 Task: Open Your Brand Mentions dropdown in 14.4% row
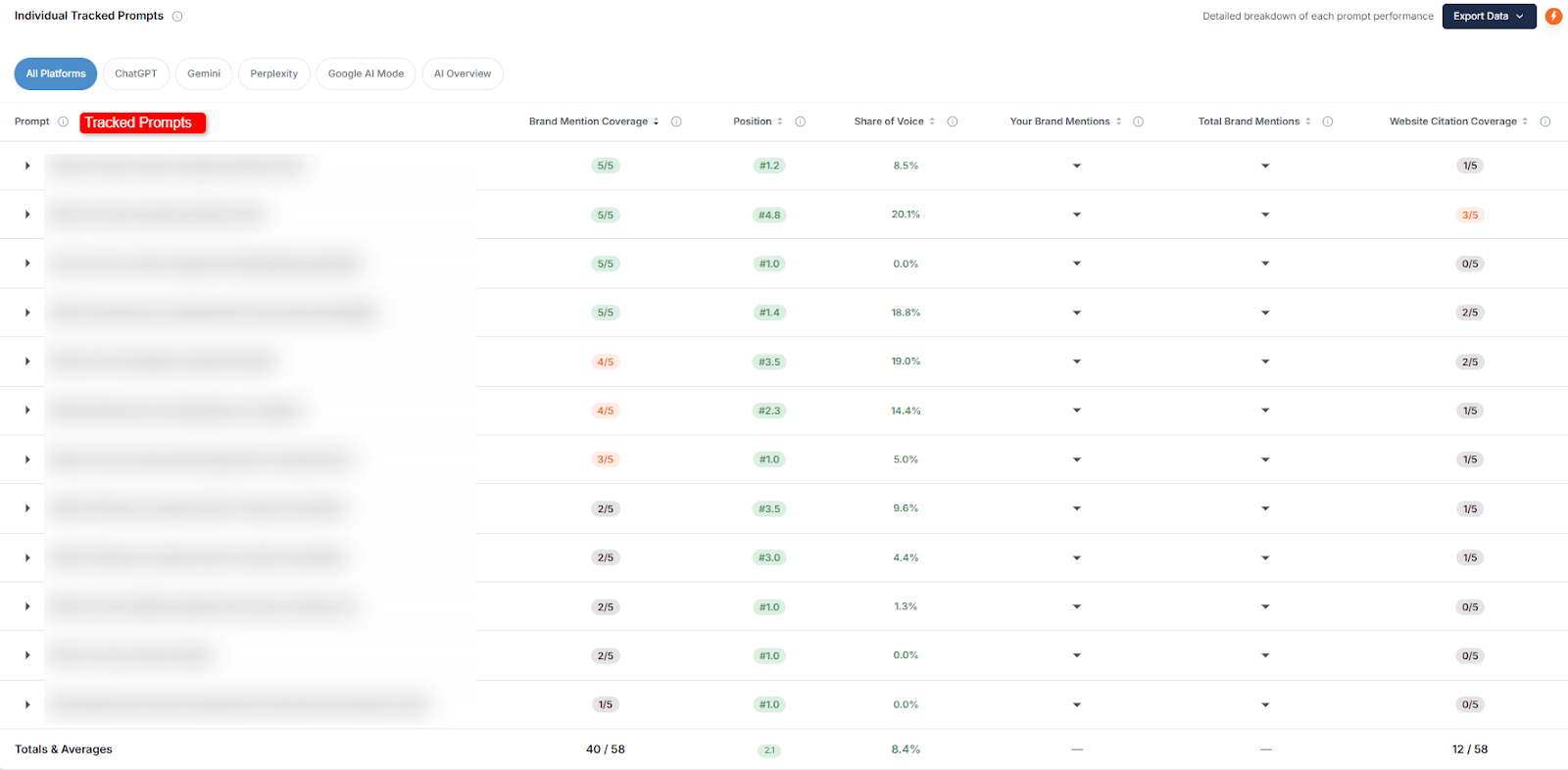[1077, 410]
